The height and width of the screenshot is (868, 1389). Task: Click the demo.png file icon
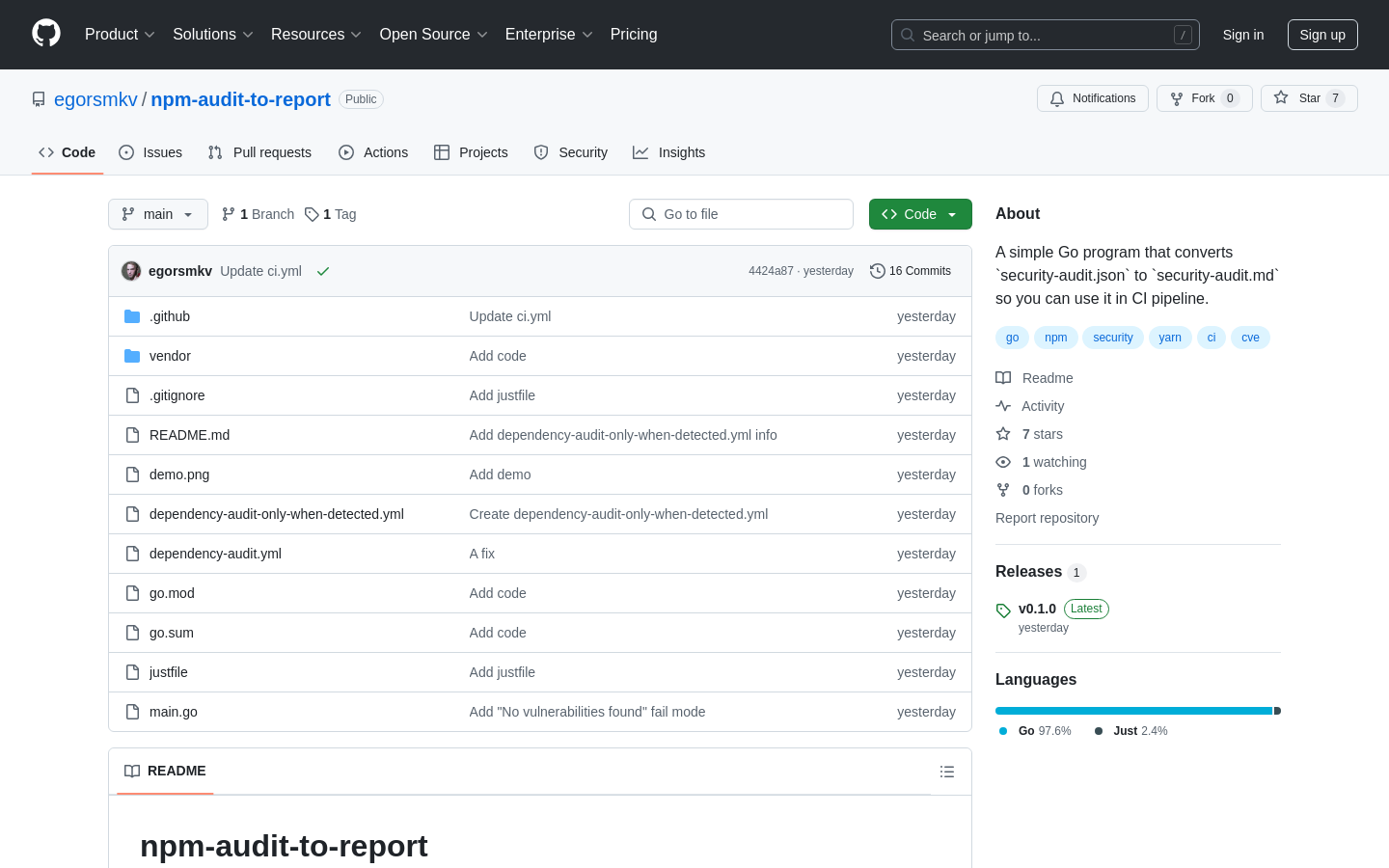tap(132, 475)
